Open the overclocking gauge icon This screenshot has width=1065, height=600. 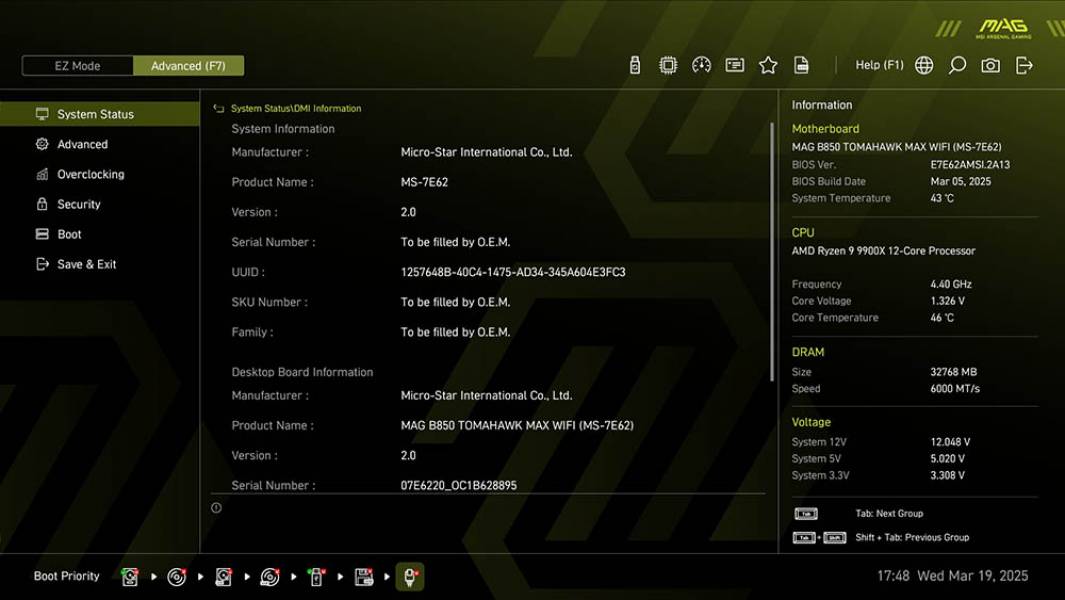click(x=701, y=65)
